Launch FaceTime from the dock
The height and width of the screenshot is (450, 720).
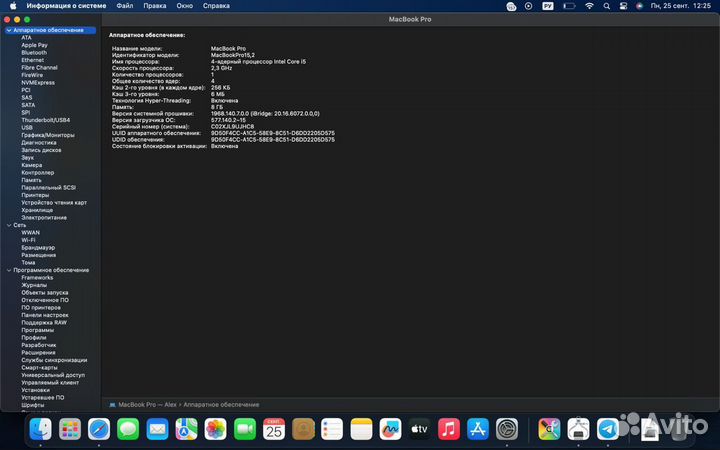pyautogui.click(x=245, y=429)
